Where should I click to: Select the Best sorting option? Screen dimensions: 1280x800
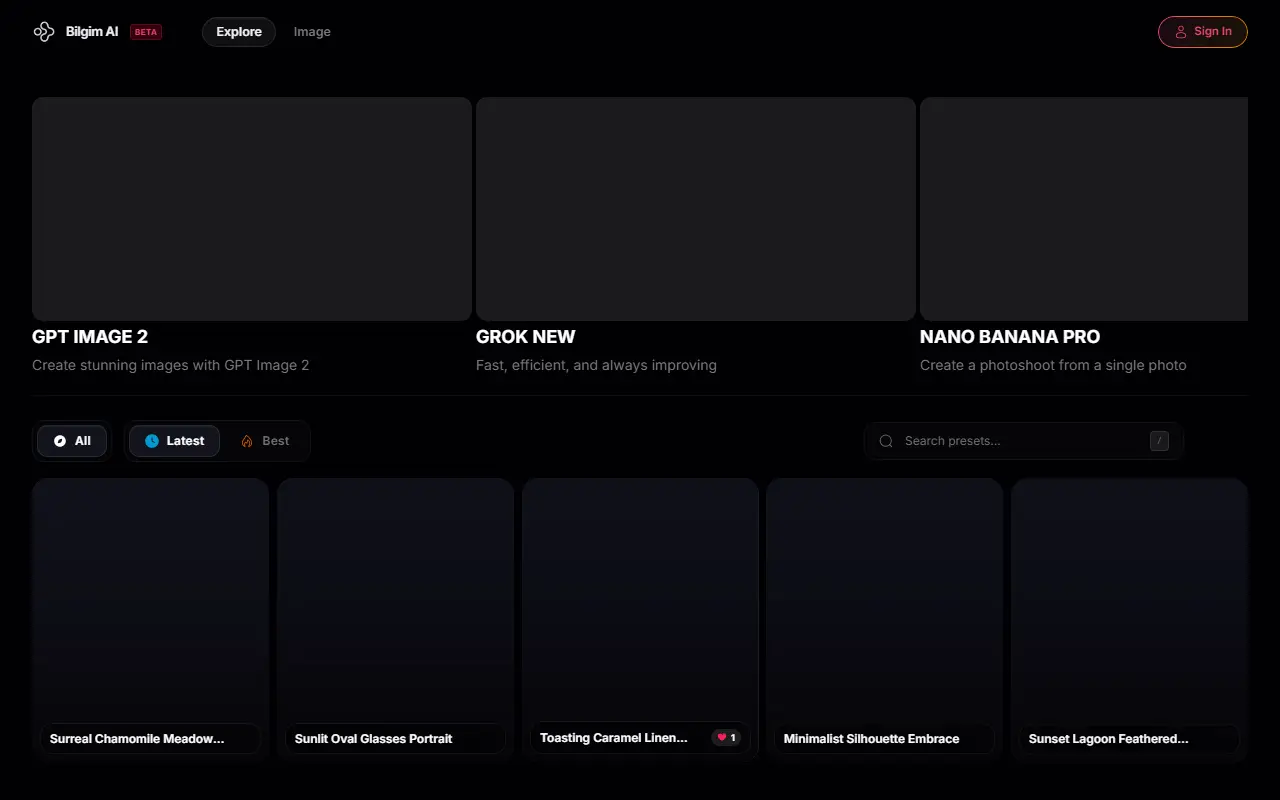[x=265, y=441]
